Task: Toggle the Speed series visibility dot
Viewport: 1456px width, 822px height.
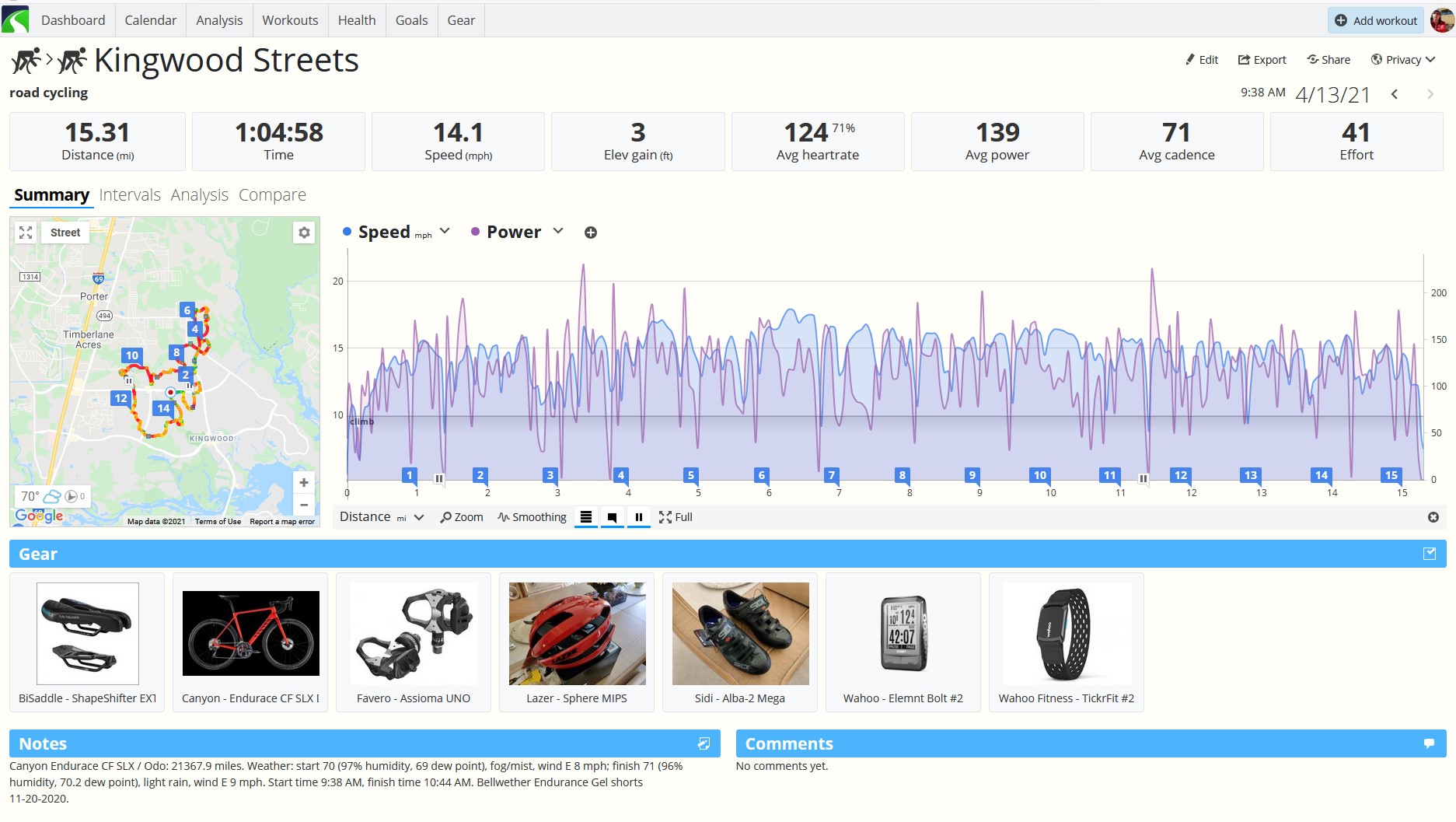Action: [347, 232]
